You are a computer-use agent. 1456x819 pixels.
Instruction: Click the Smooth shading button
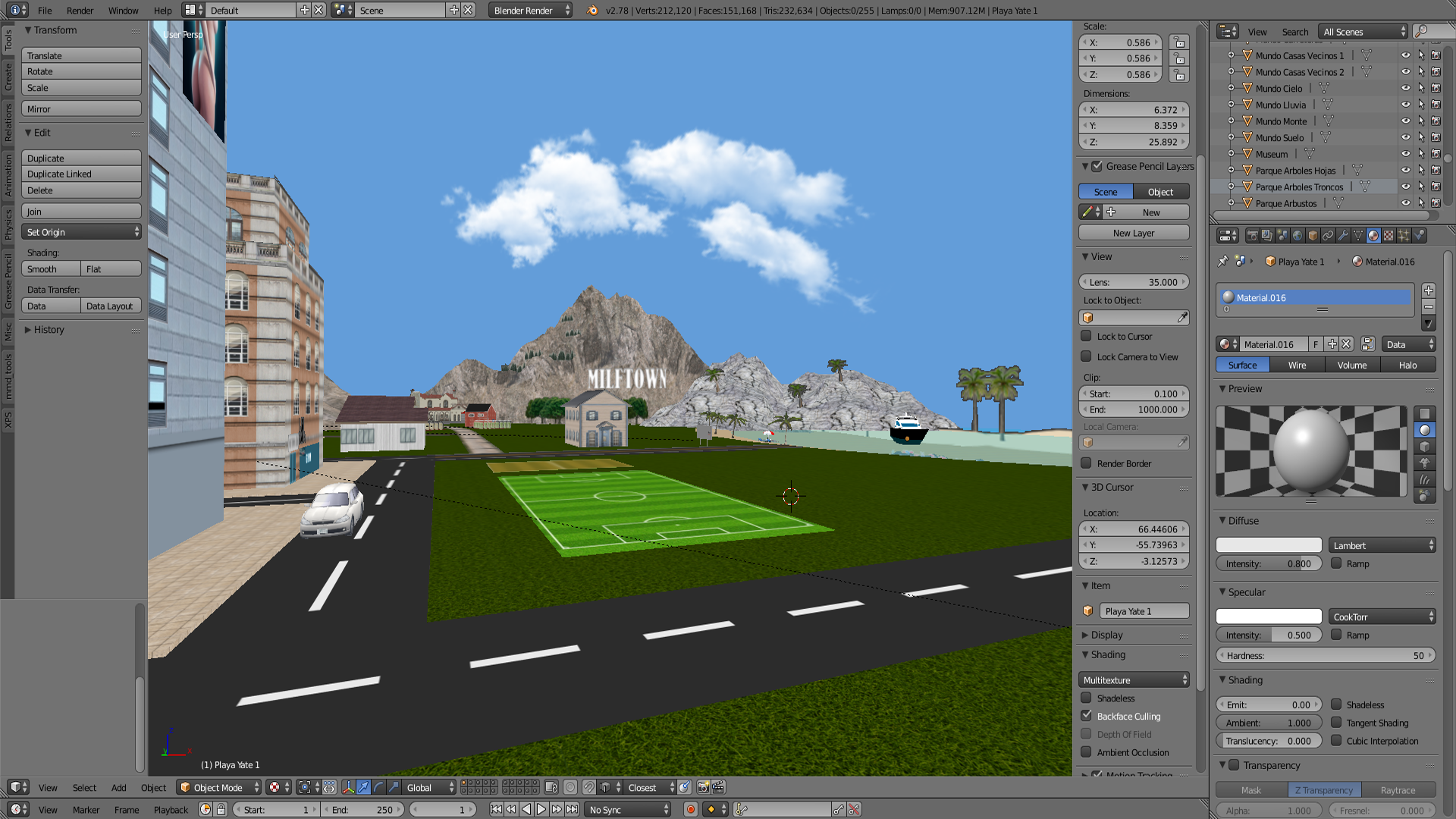tap(51, 269)
